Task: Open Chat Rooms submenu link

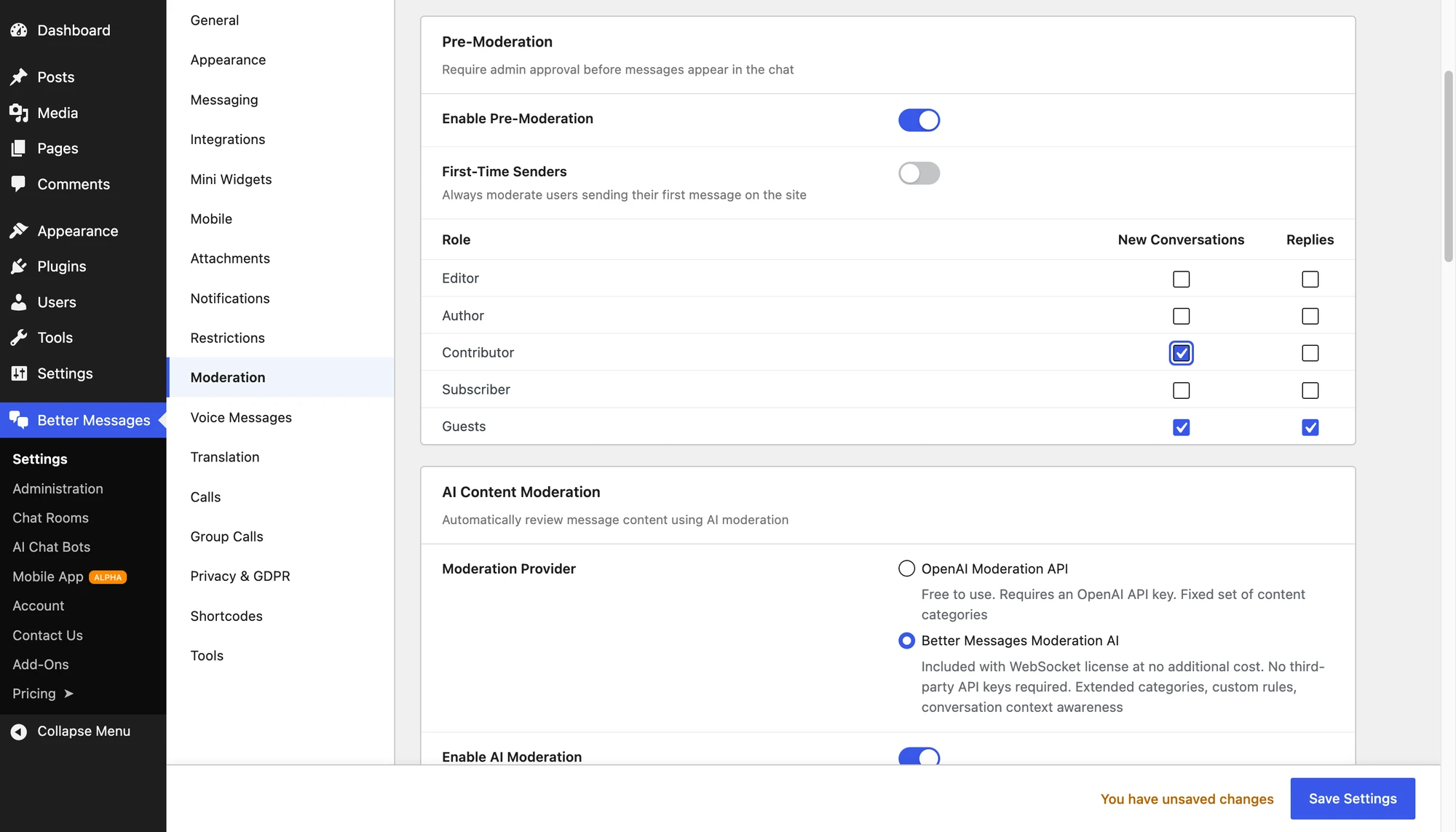Action: click(50, 518)
